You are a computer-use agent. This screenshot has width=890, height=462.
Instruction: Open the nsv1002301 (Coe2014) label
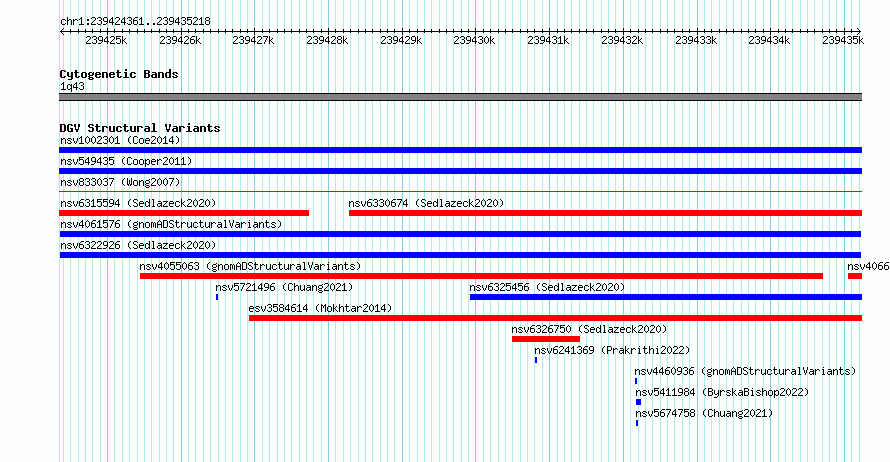pos(120,140)
